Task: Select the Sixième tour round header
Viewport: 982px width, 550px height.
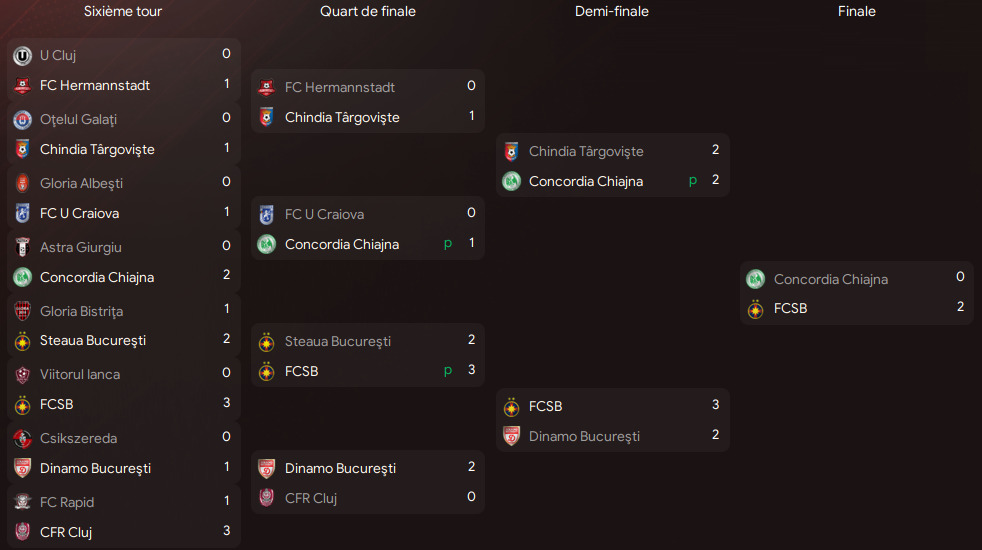Action: point(123,12)
